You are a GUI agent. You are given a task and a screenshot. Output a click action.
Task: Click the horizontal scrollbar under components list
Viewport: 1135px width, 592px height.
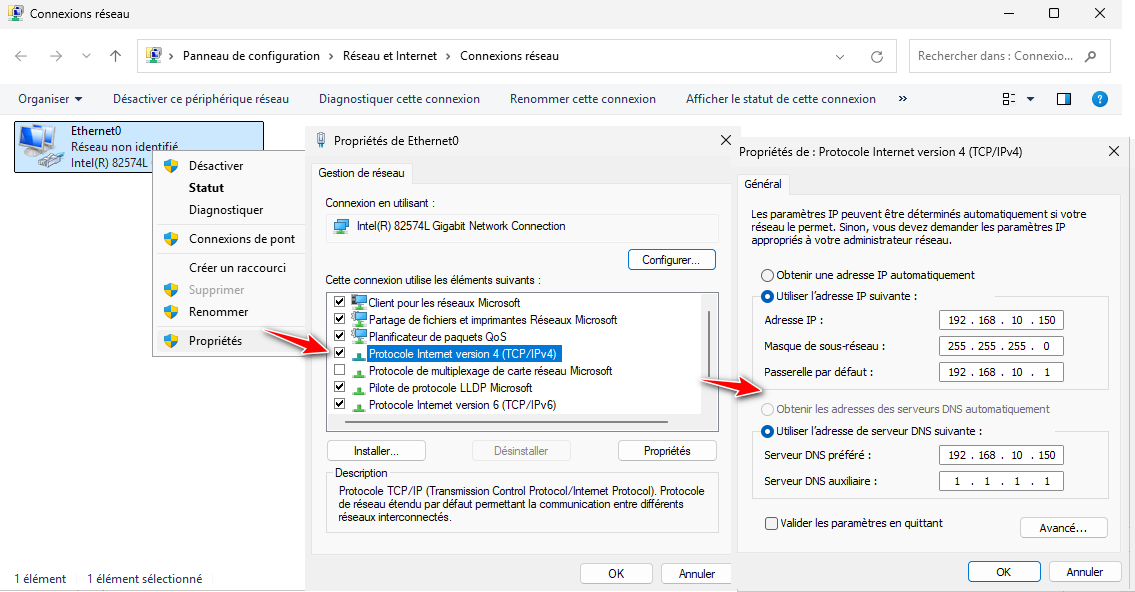click(505, 421)
